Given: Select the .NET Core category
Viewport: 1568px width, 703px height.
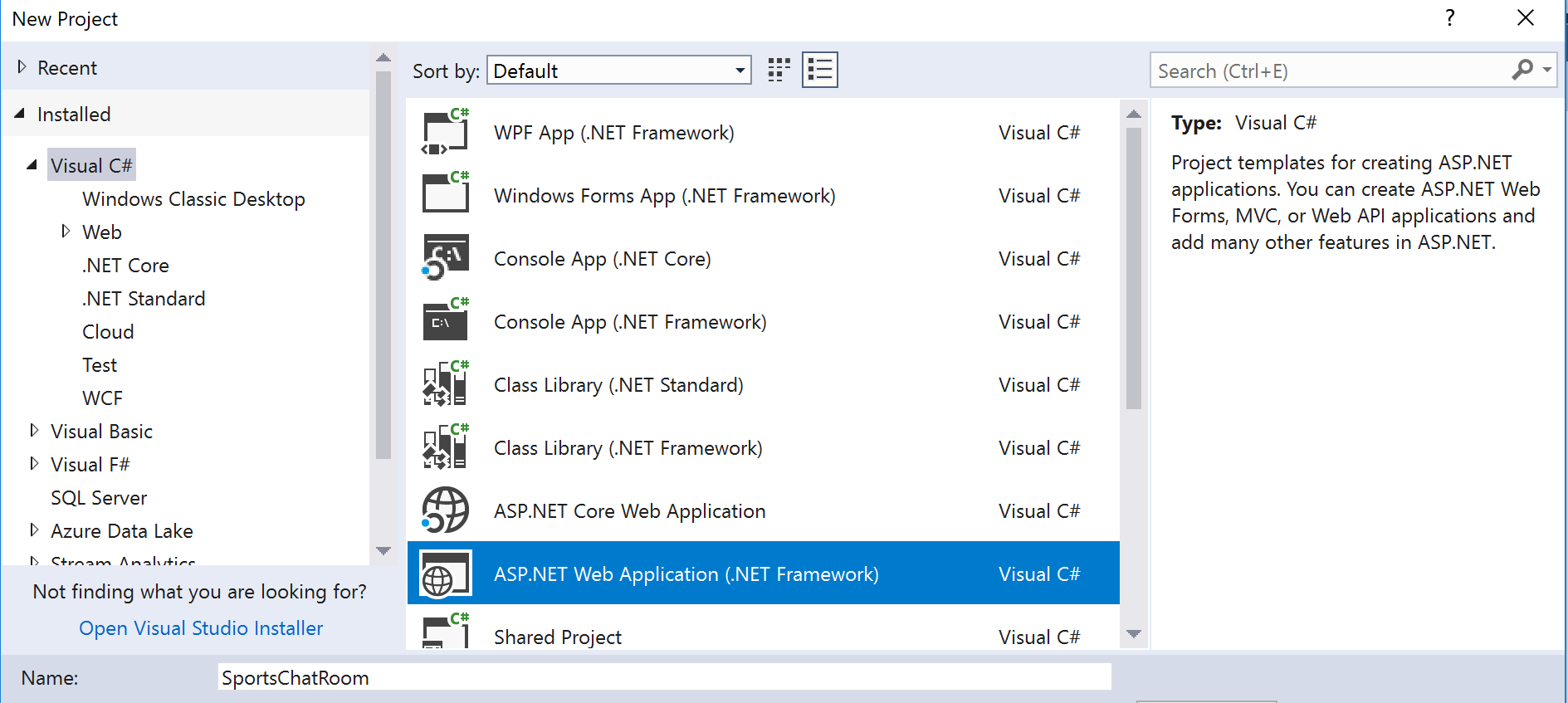Looking at the screenshot, I should click(x=125, y=266).
